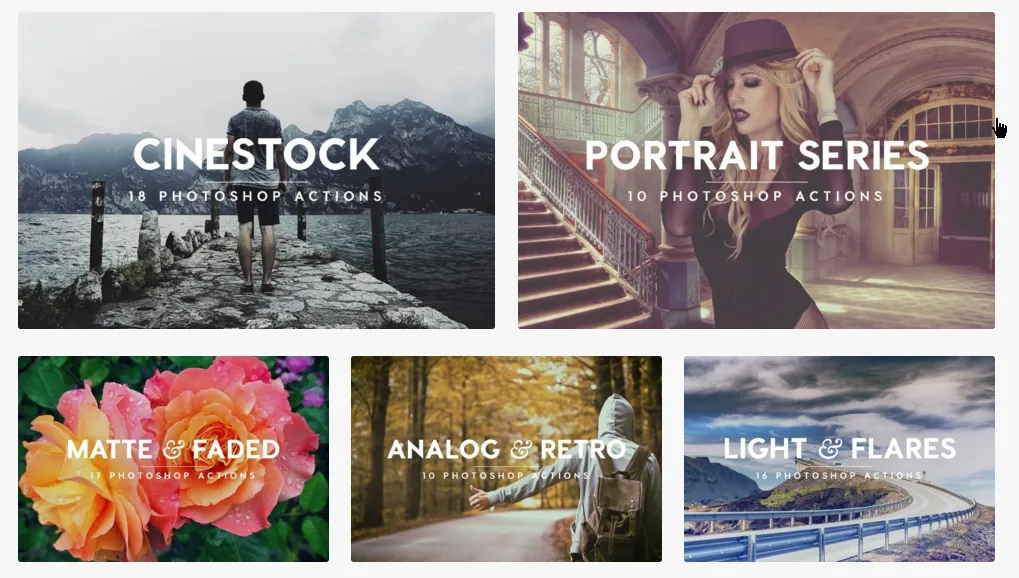Image resolution: width=1019 pixels, height=578 pixels.
Task: Click the CINESTOCK title text
Action: 256,154
